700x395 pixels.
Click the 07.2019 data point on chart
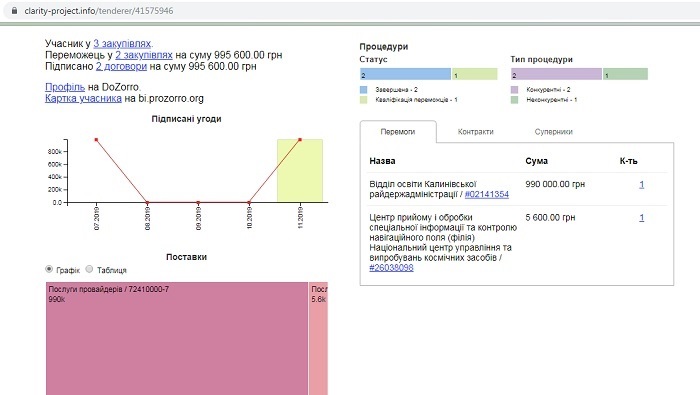point(96,140)
